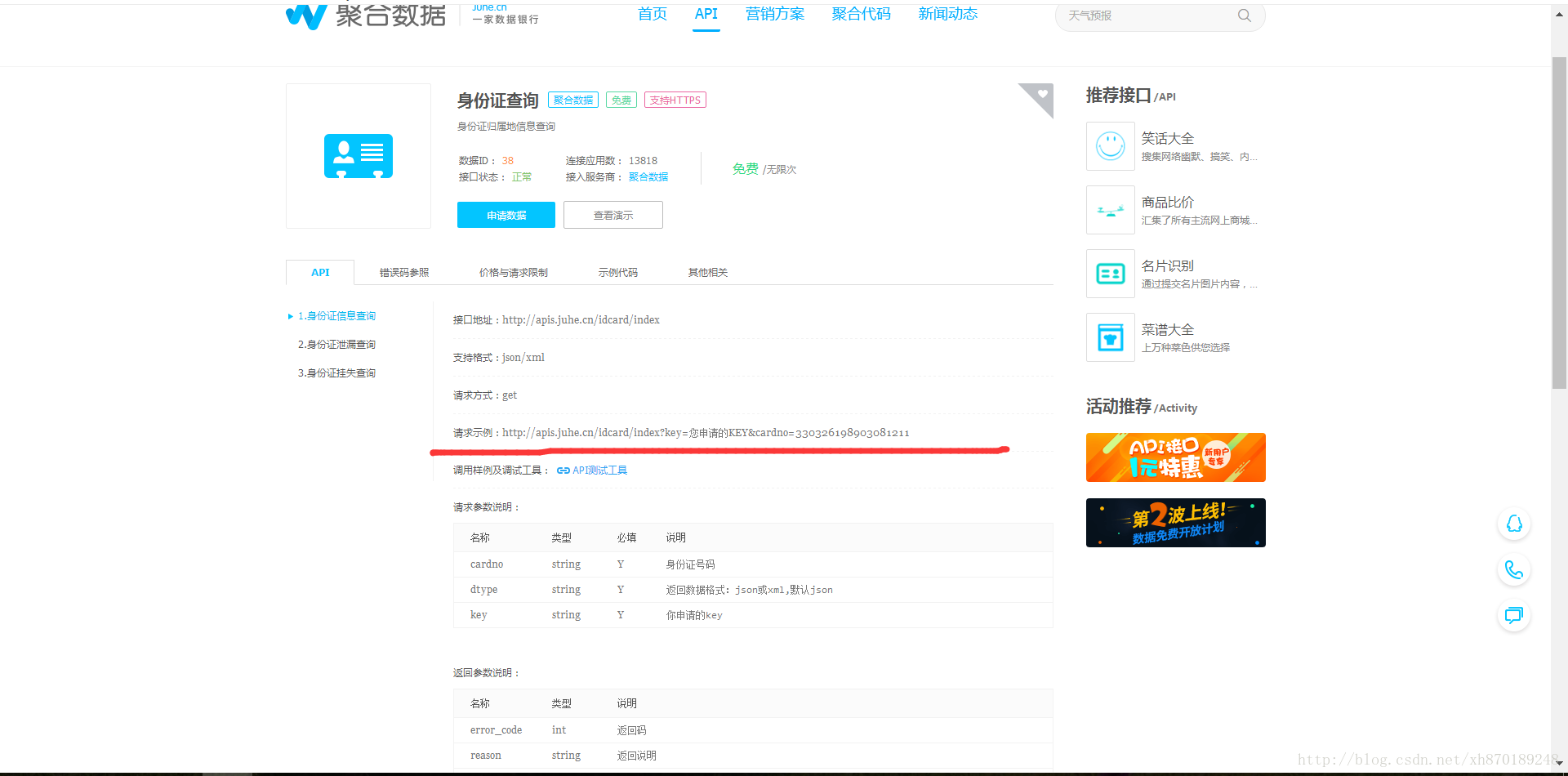Click the 第2波上线 banner
This screenshot has width=1568, height=776.
pos(1176,523)
